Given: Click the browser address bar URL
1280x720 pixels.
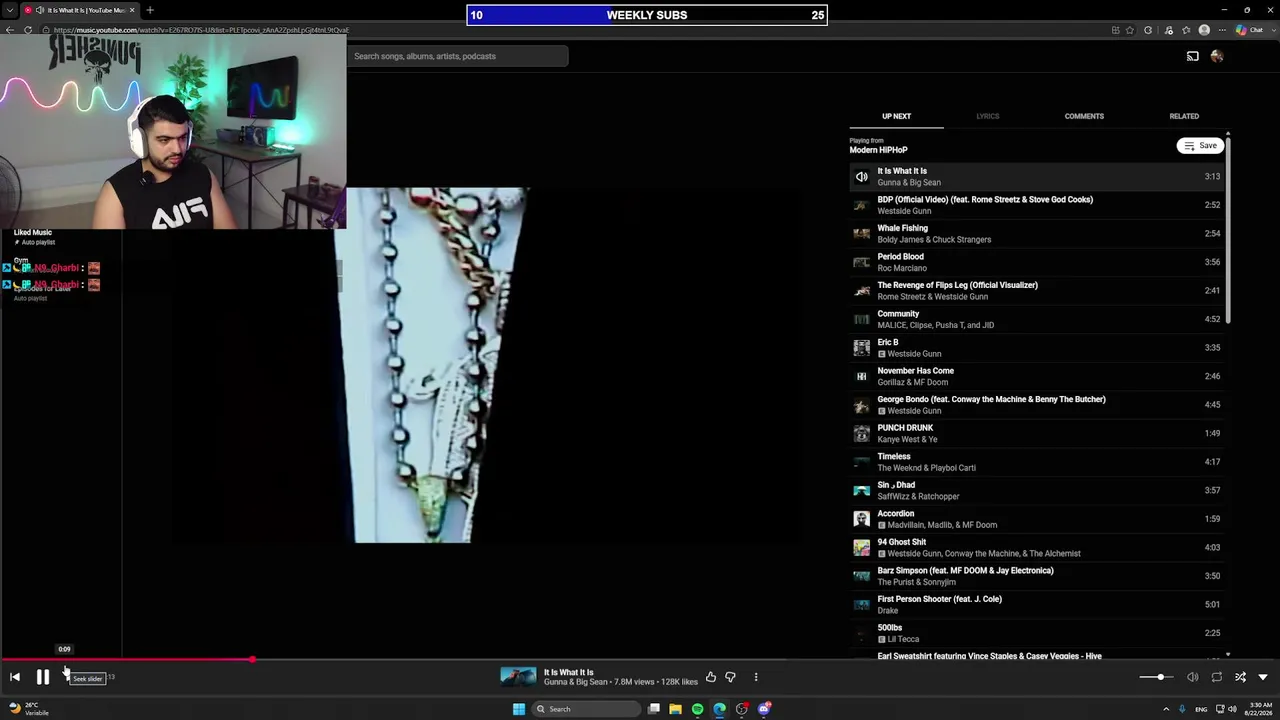Looking at the screenshot, I should pyautogui.click(x=200, y=30).
